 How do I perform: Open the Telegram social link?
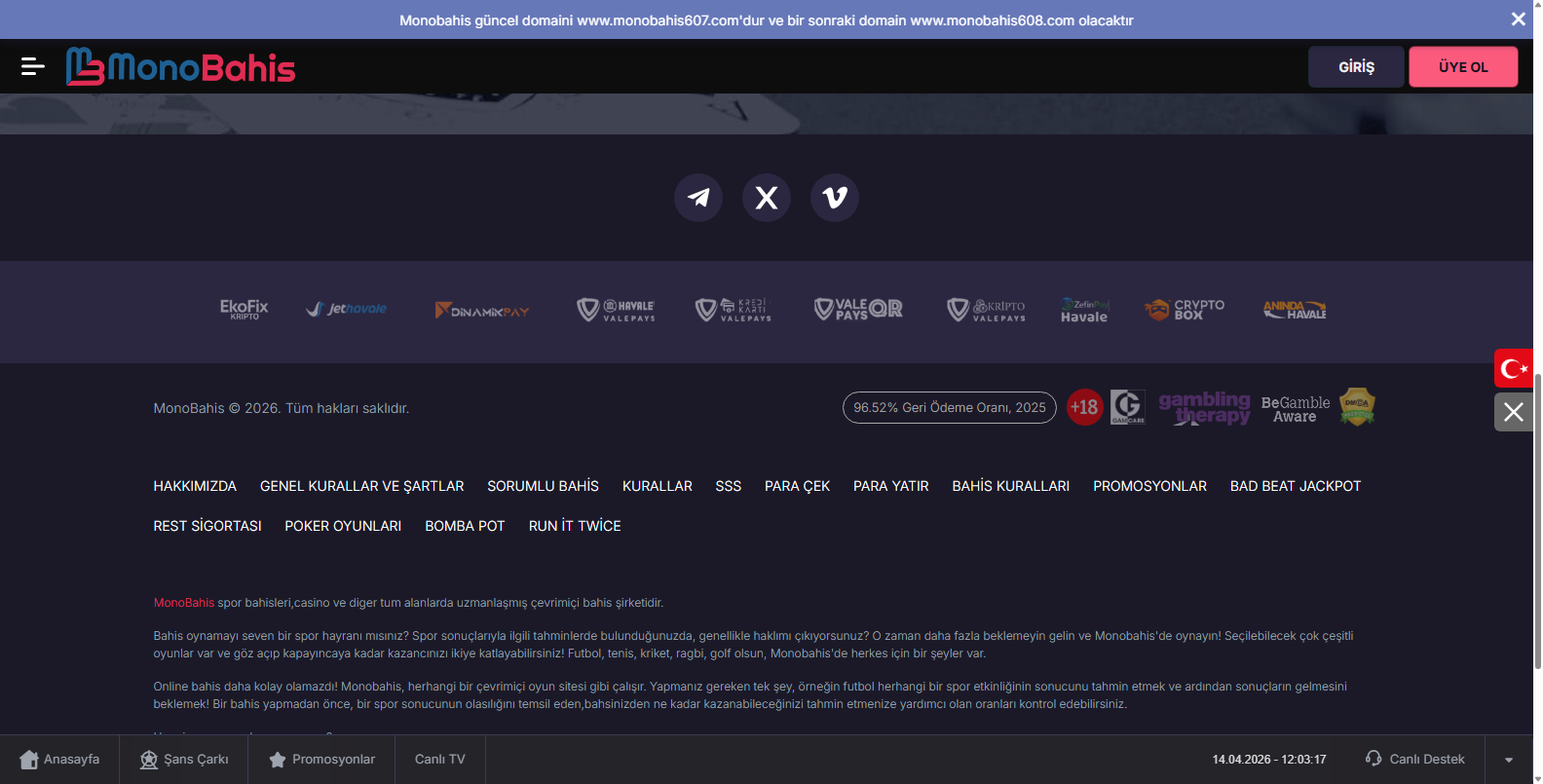coord(698,198)
